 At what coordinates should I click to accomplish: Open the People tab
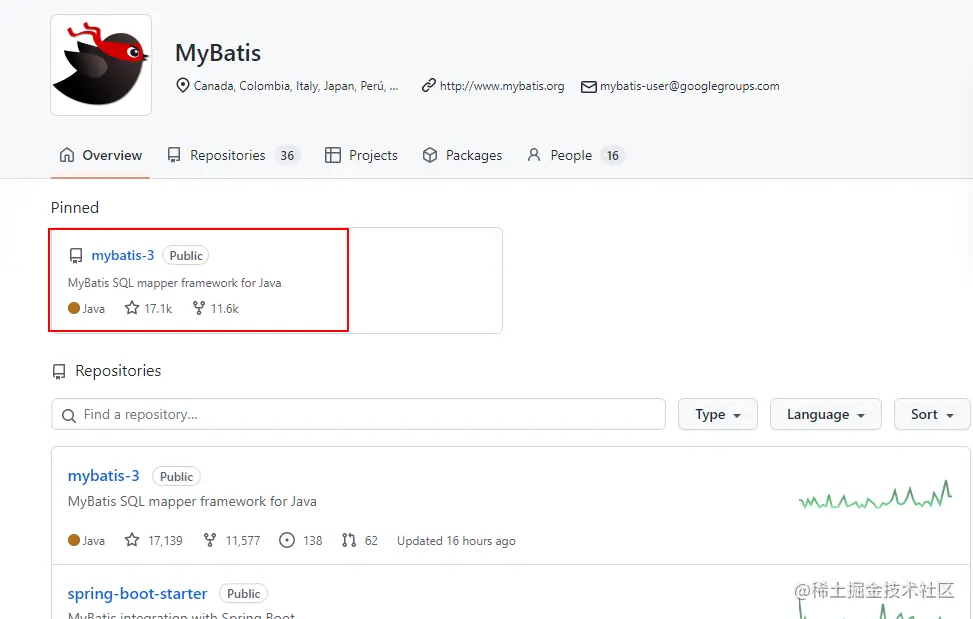(x=575, y=155)
